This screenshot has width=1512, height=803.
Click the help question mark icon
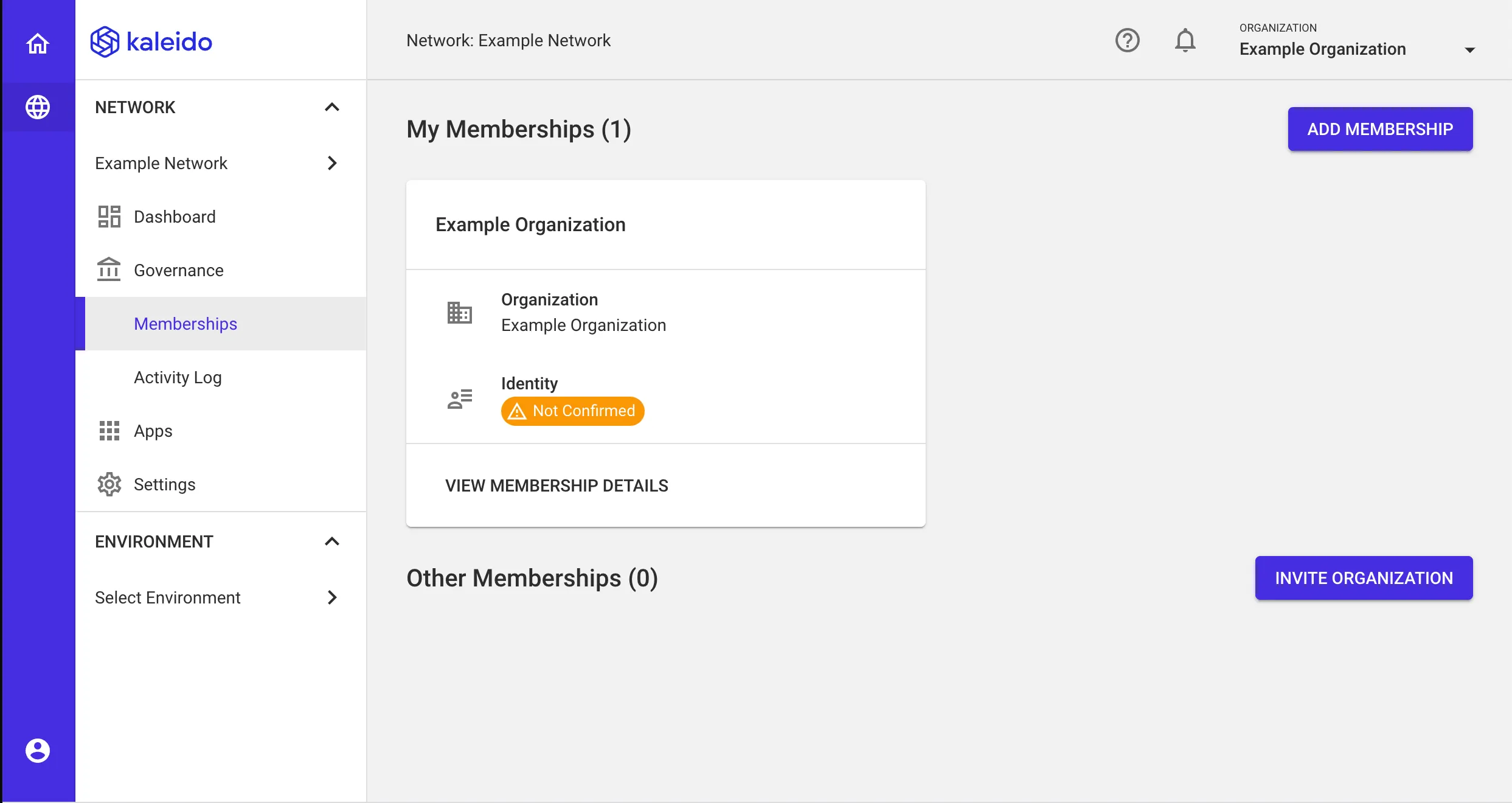click(1127, 40)
